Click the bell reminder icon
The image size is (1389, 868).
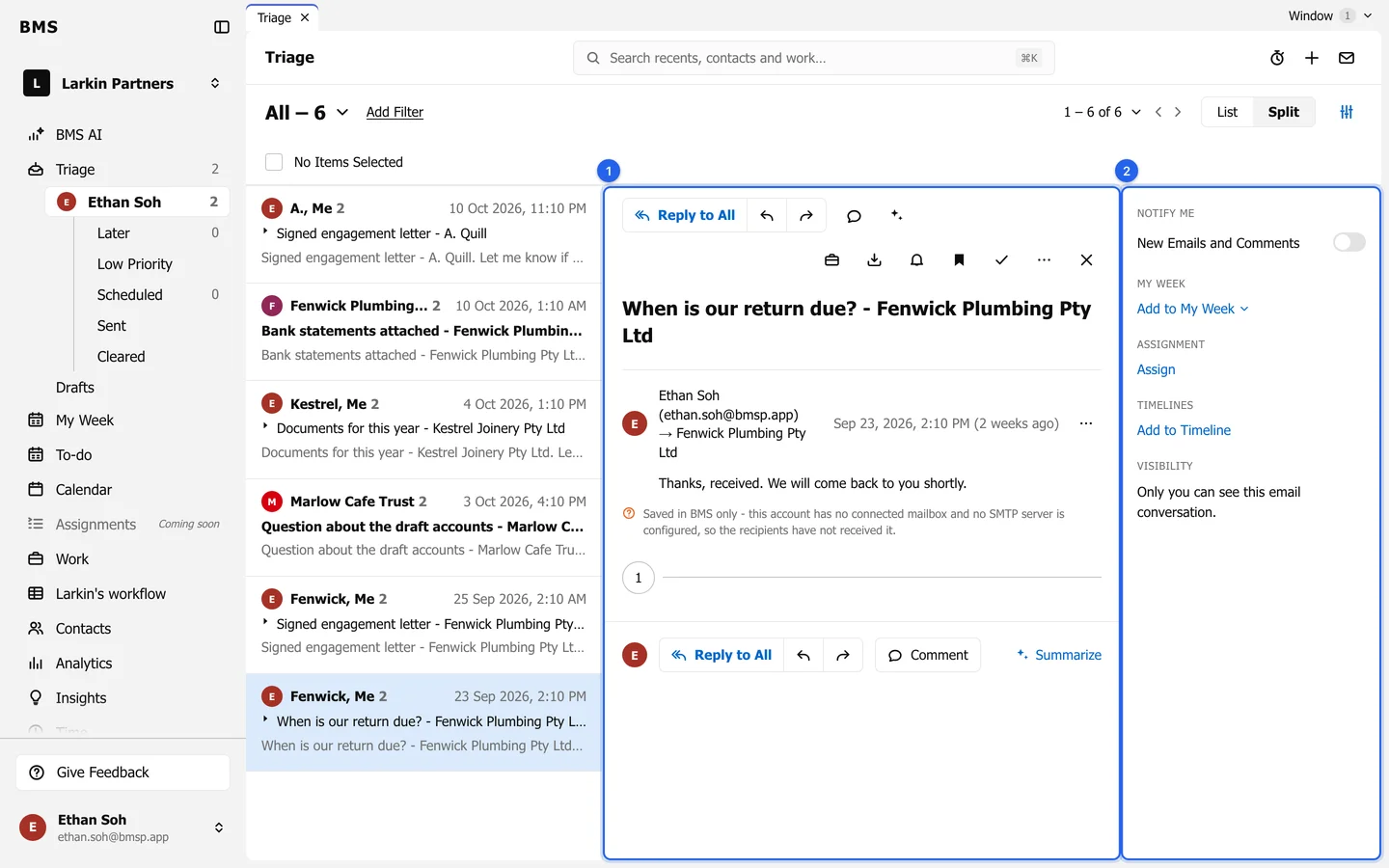[916, 260]
